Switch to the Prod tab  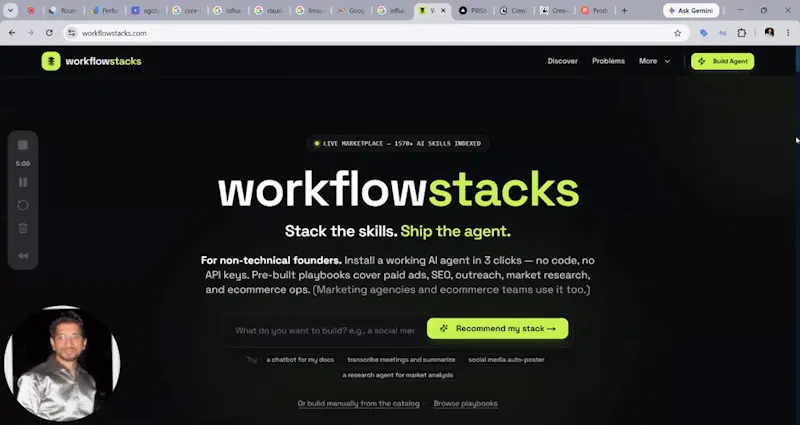[595, 10]
